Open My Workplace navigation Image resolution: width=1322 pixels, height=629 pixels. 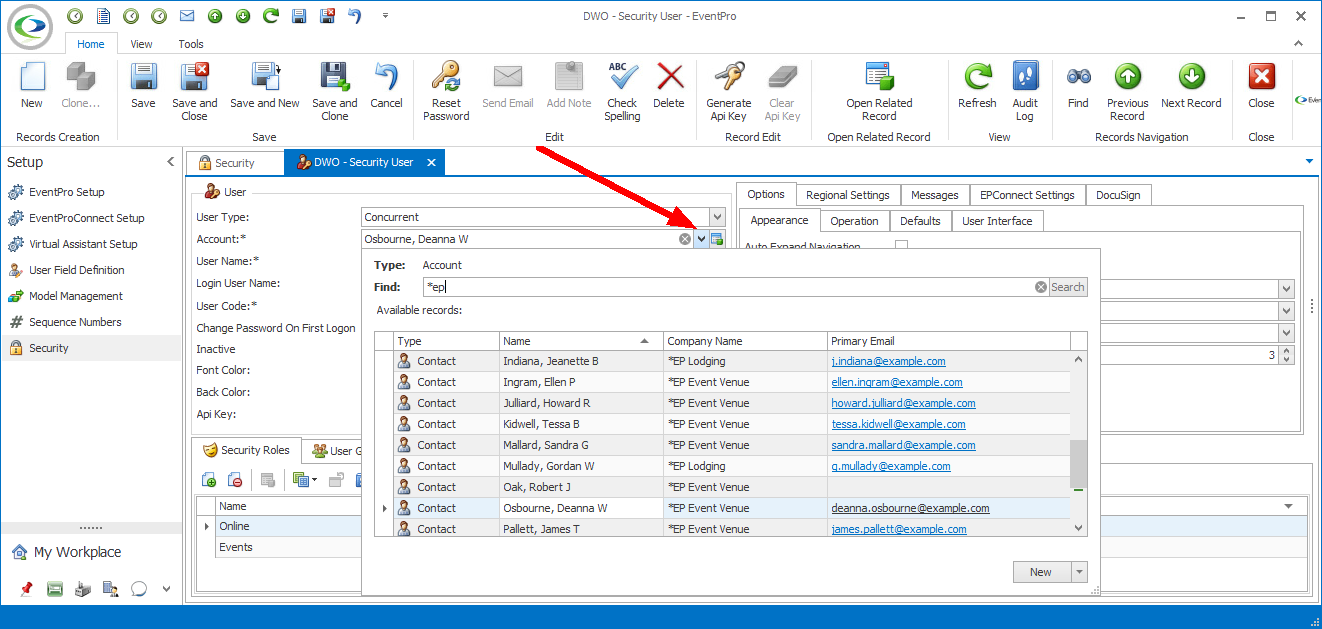(77, 552)
